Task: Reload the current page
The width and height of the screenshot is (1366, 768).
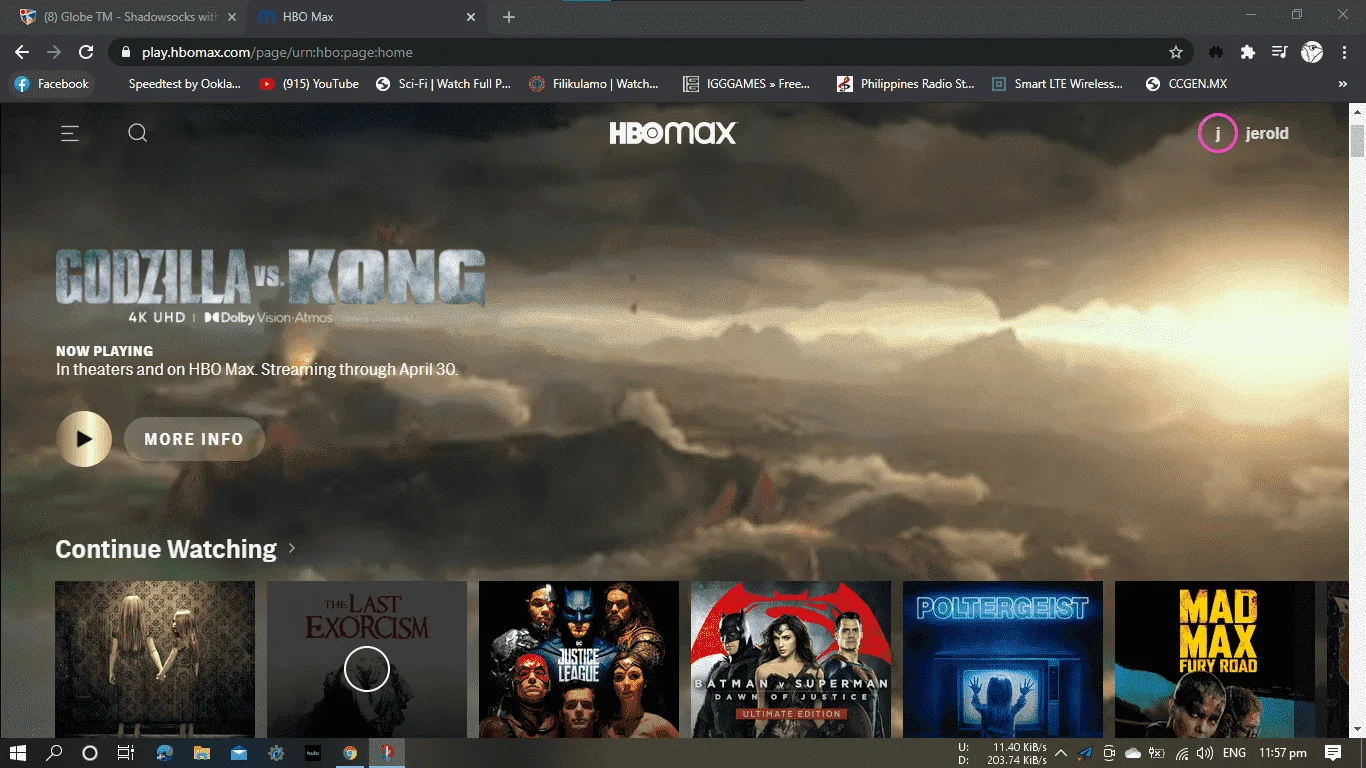Action: 86,52
